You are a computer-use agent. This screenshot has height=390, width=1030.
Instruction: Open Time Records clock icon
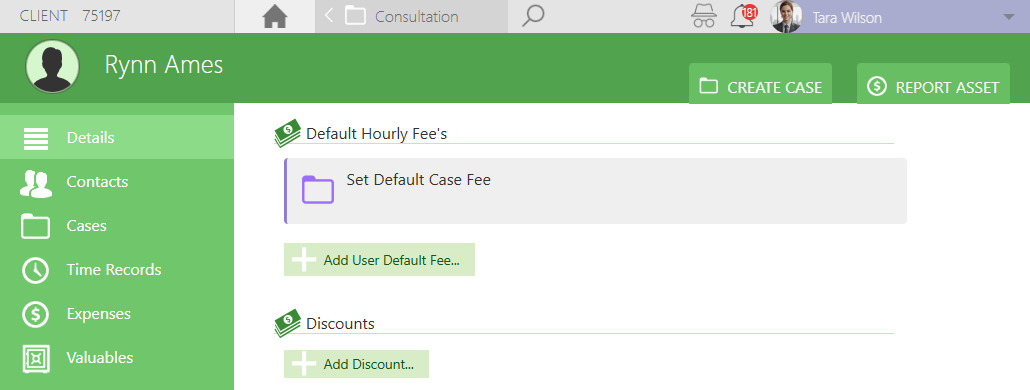[x=35, y=270]
